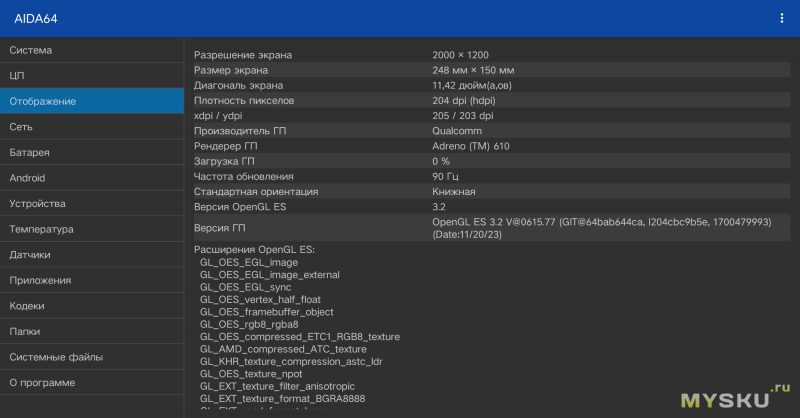The image size is (800, 418).
Task: Open the О программе page
Action: tap(92, 382)
